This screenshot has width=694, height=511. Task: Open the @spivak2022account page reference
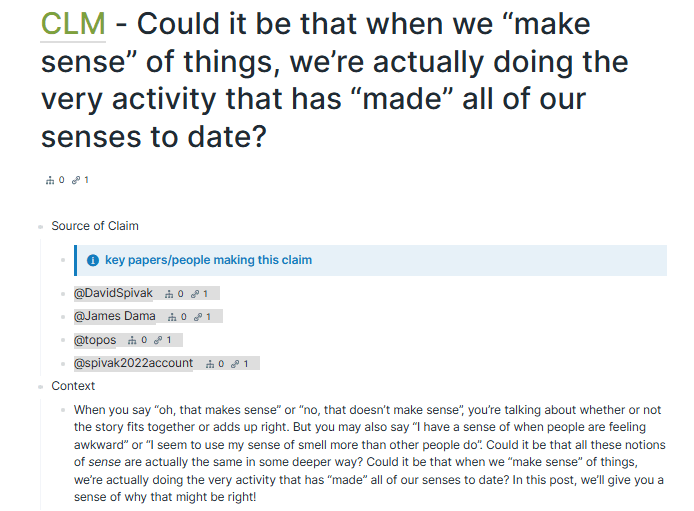(x=133, y=363)
